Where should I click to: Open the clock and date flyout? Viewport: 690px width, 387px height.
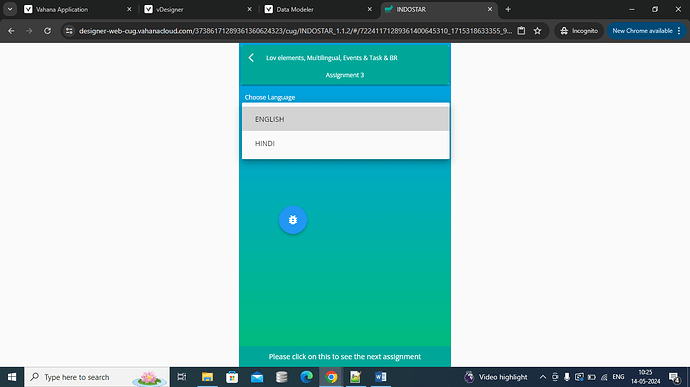[x=646, y=377]
